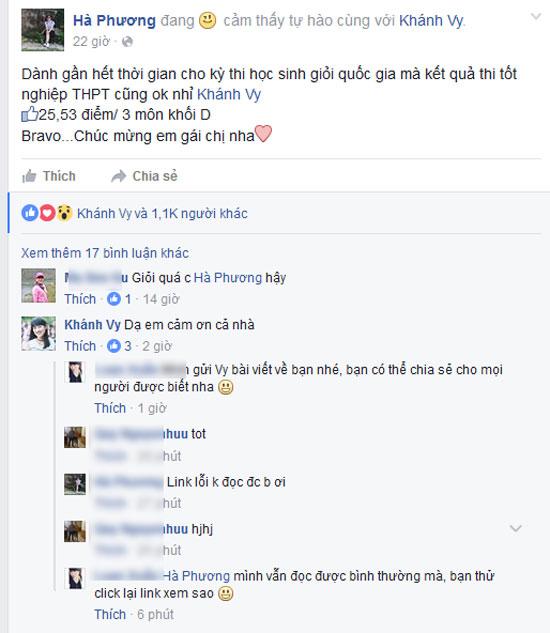Image resolution: width=550 pixels, height=633 pixels.
Task: Open Hà Phương profile from post header
Action: tap(114, 20)
